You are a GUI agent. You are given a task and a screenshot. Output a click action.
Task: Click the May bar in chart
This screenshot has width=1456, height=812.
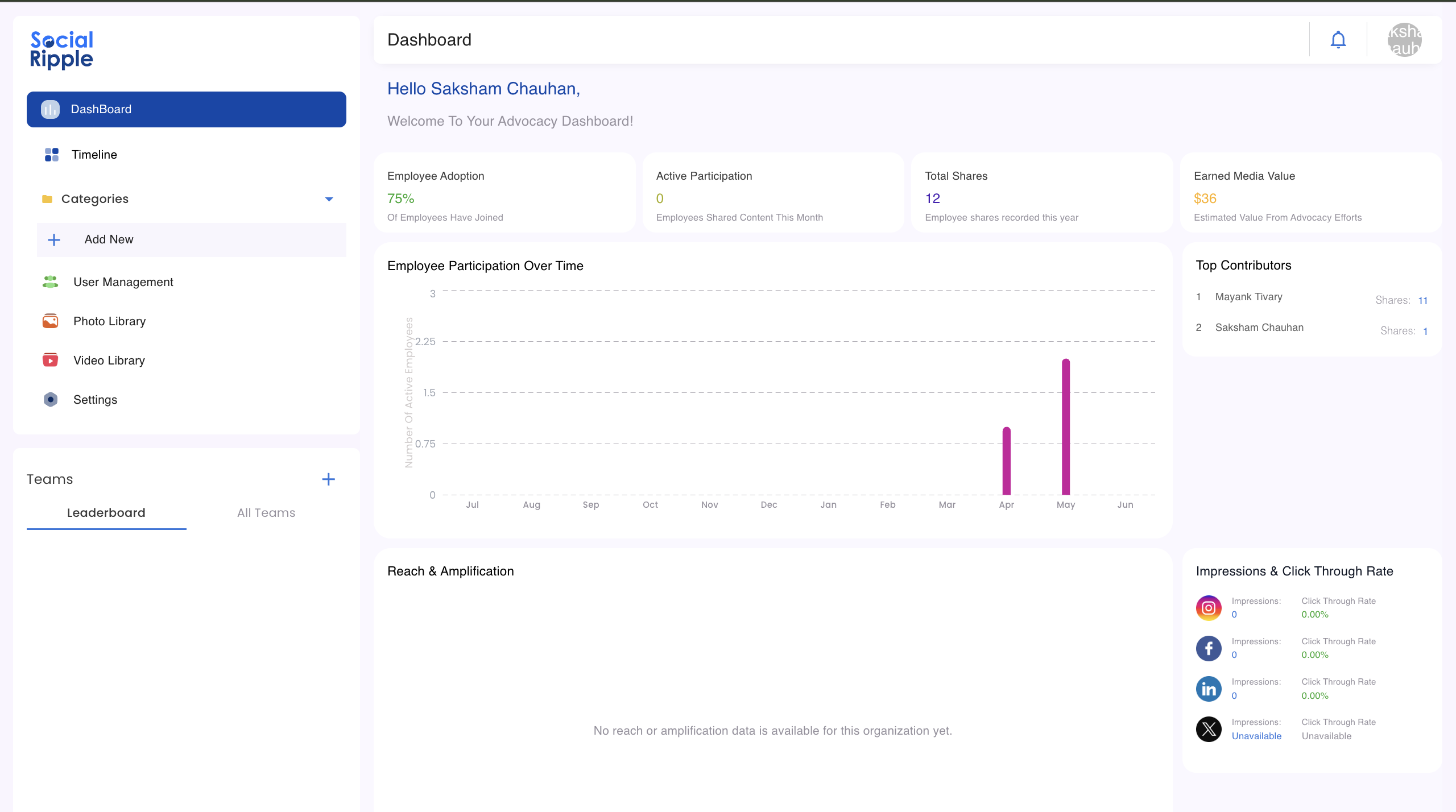point(1066,426)
